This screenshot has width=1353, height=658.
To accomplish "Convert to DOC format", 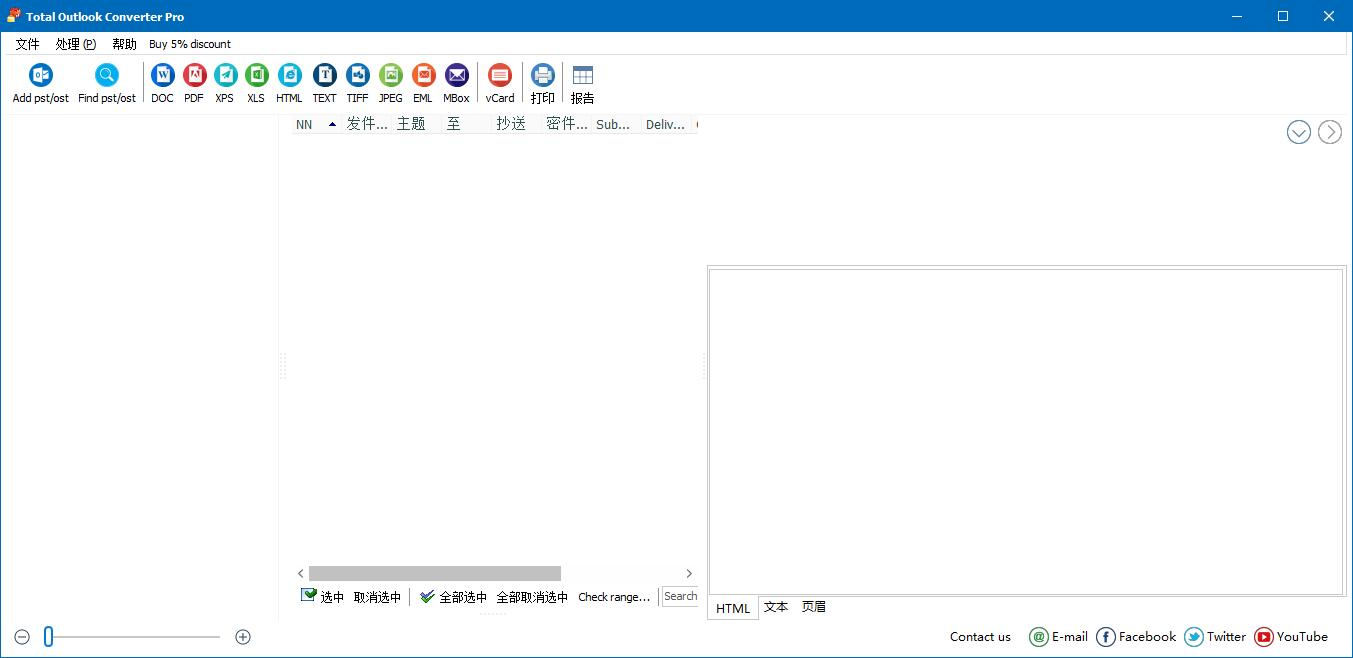I will 162,83.
